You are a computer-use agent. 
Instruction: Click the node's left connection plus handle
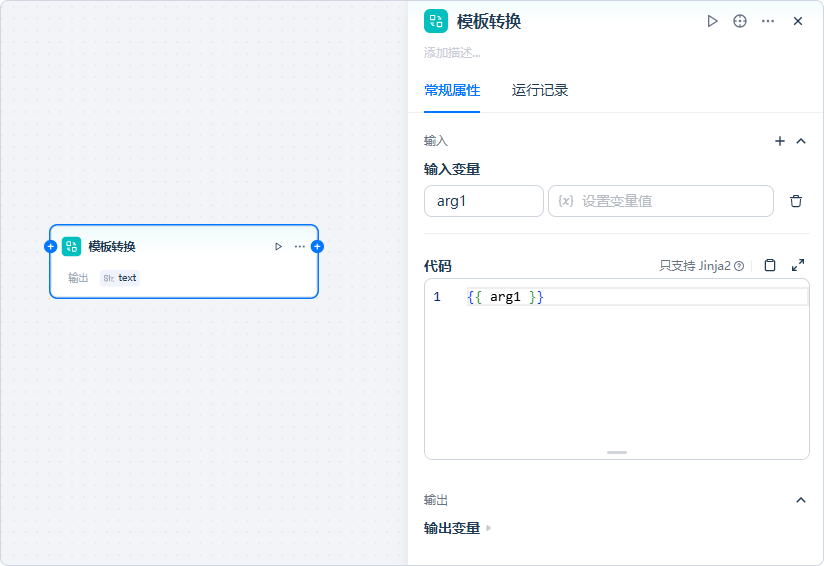pos(50,246)
